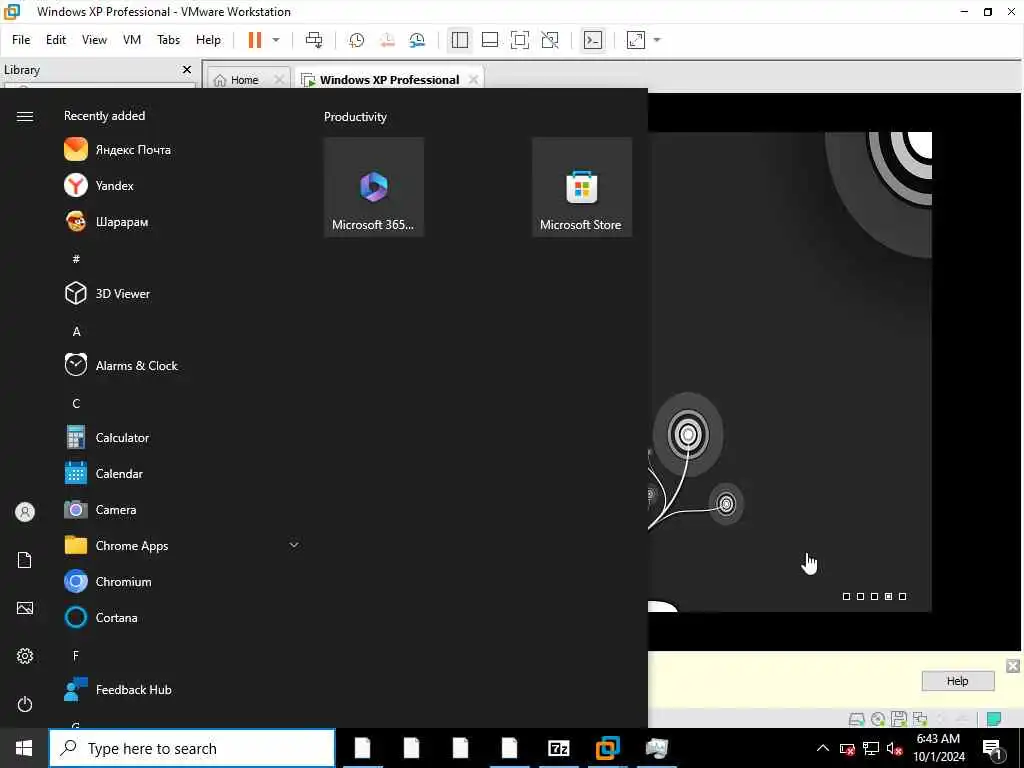Open the snapshot manager toolbar icon

coord(417,40)
